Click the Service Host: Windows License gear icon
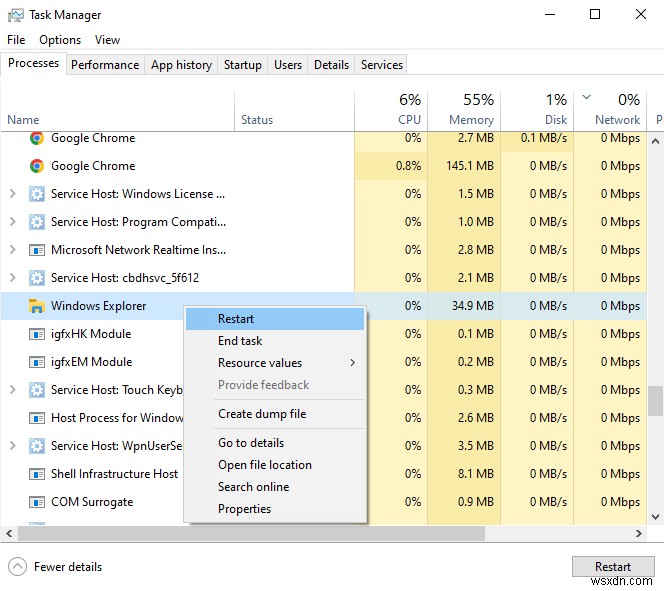The image size is (664, 591). [37, 194]
